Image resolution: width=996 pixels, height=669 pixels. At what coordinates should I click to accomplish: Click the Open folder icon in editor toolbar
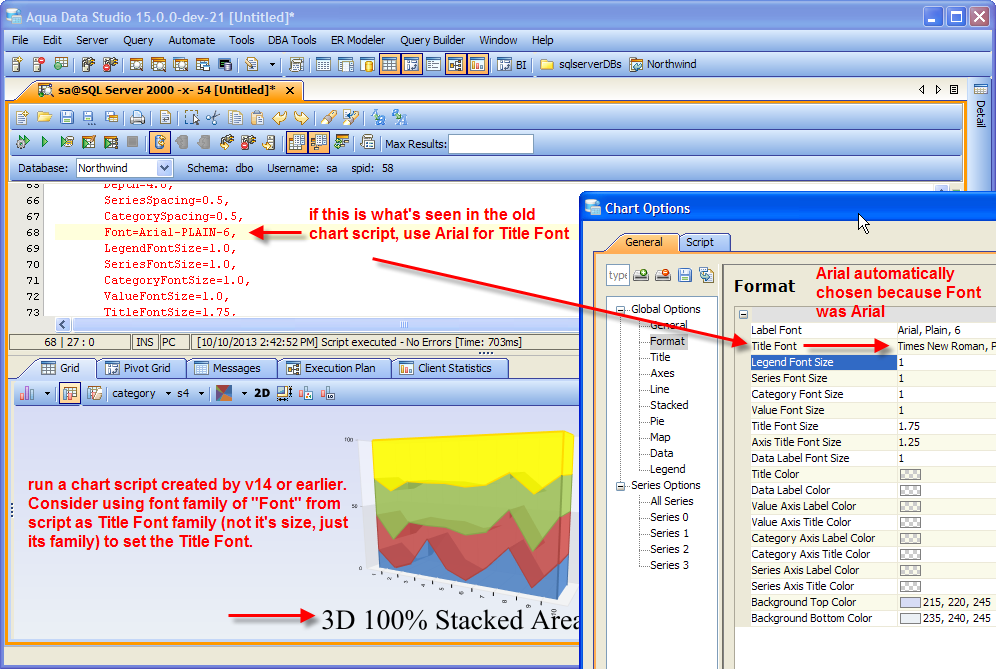(x=44, y=118)
